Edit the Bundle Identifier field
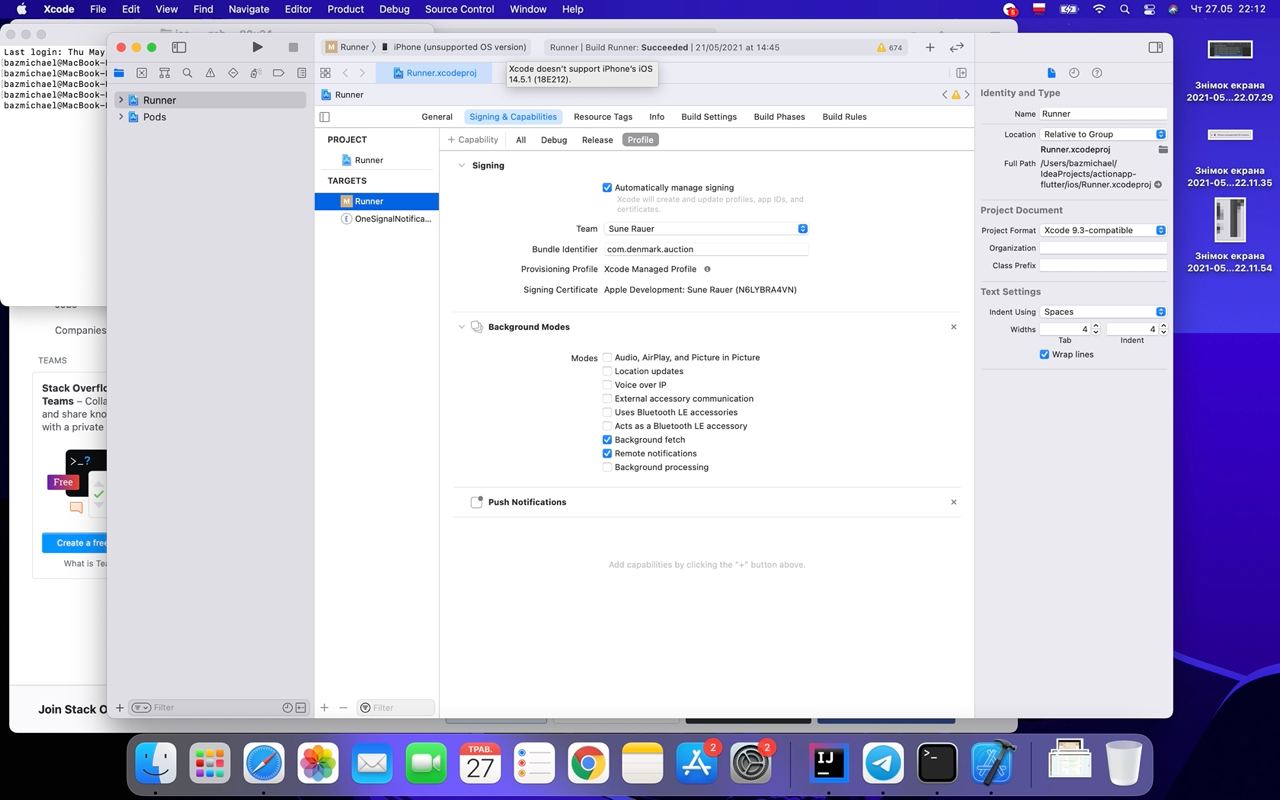The image size is (1280, 800). [706, 249]
